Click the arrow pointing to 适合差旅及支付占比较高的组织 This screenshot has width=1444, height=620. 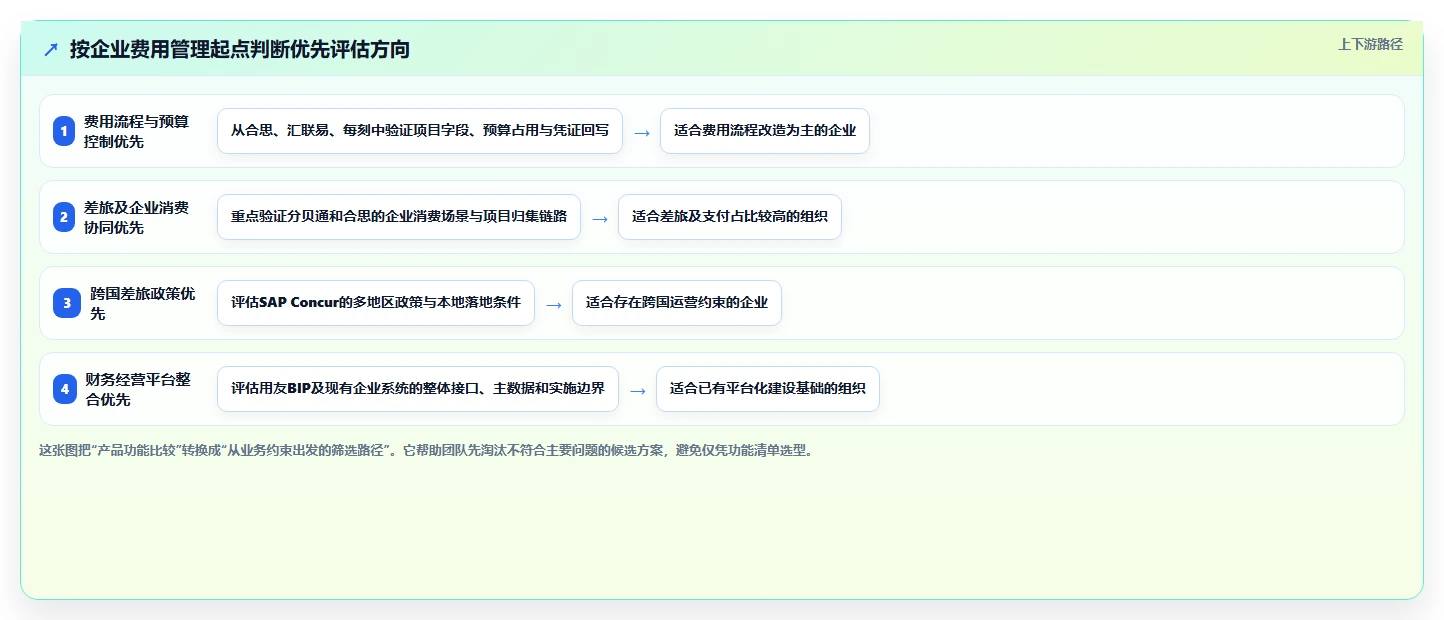tap(600, 218)
